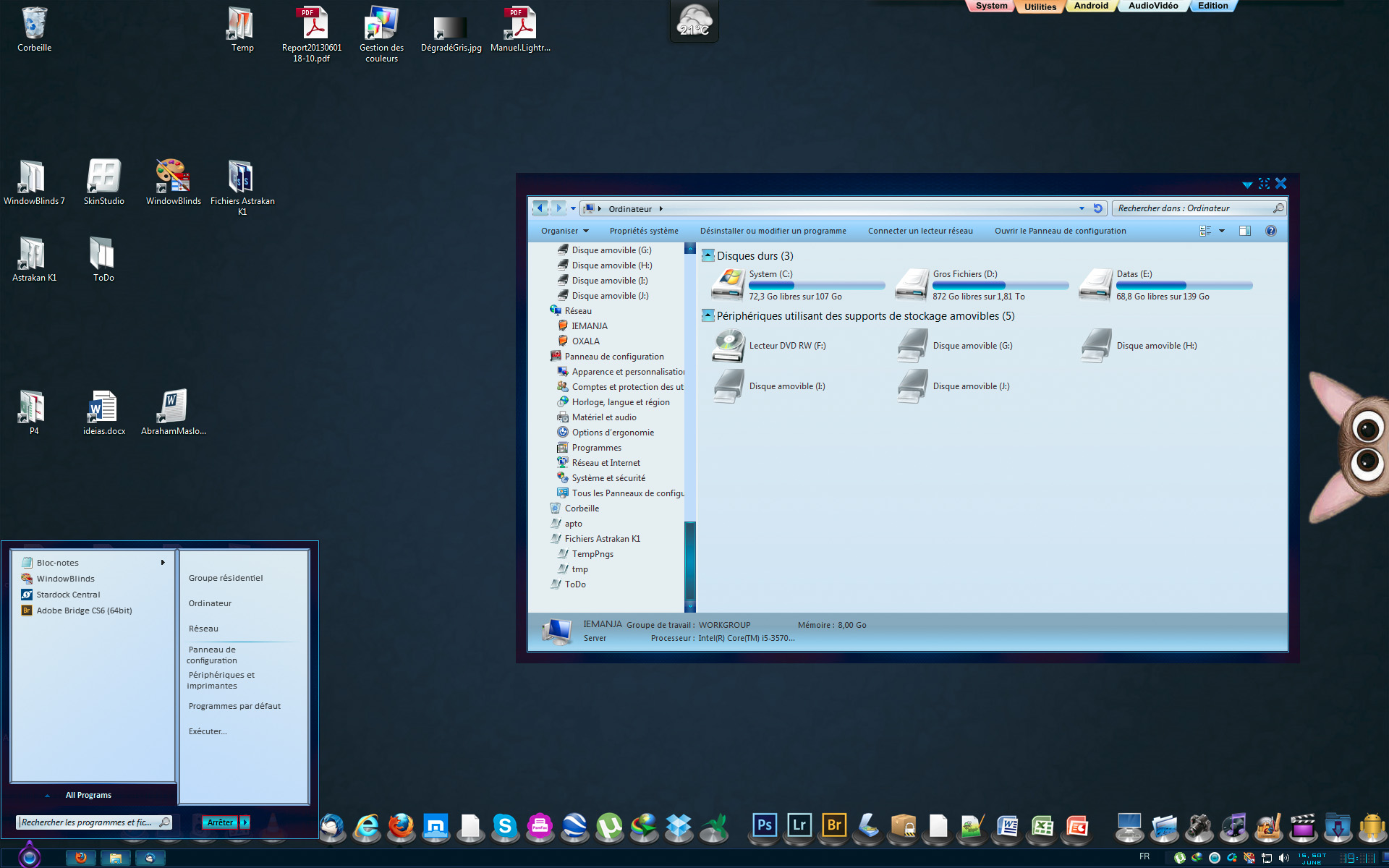1389x868 pixels.
Task: Open help in the Explorer toolbar
Action: (1271, 231)
